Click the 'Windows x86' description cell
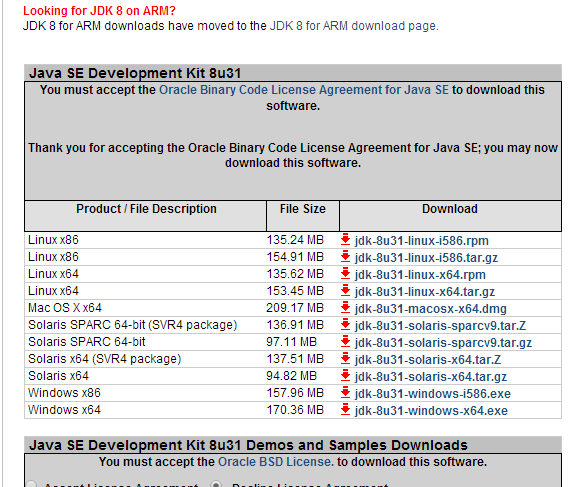Screen dimensions: 580x487 [64, 393]
